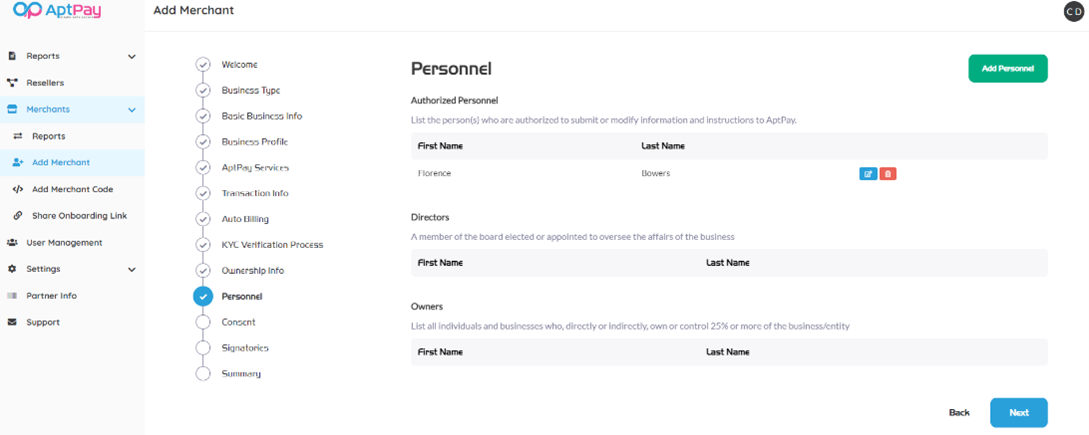Open Reports under Merchants
This screenshot has width=1089, height=435.
48,136
